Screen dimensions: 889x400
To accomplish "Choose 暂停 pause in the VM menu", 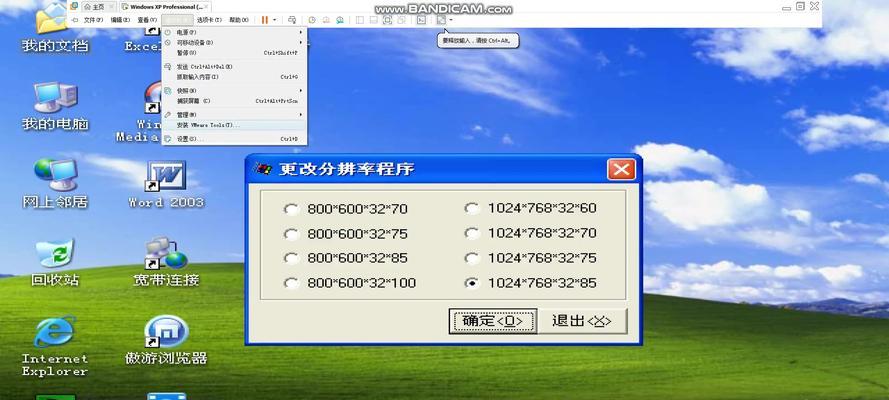I will click(234, 53).
